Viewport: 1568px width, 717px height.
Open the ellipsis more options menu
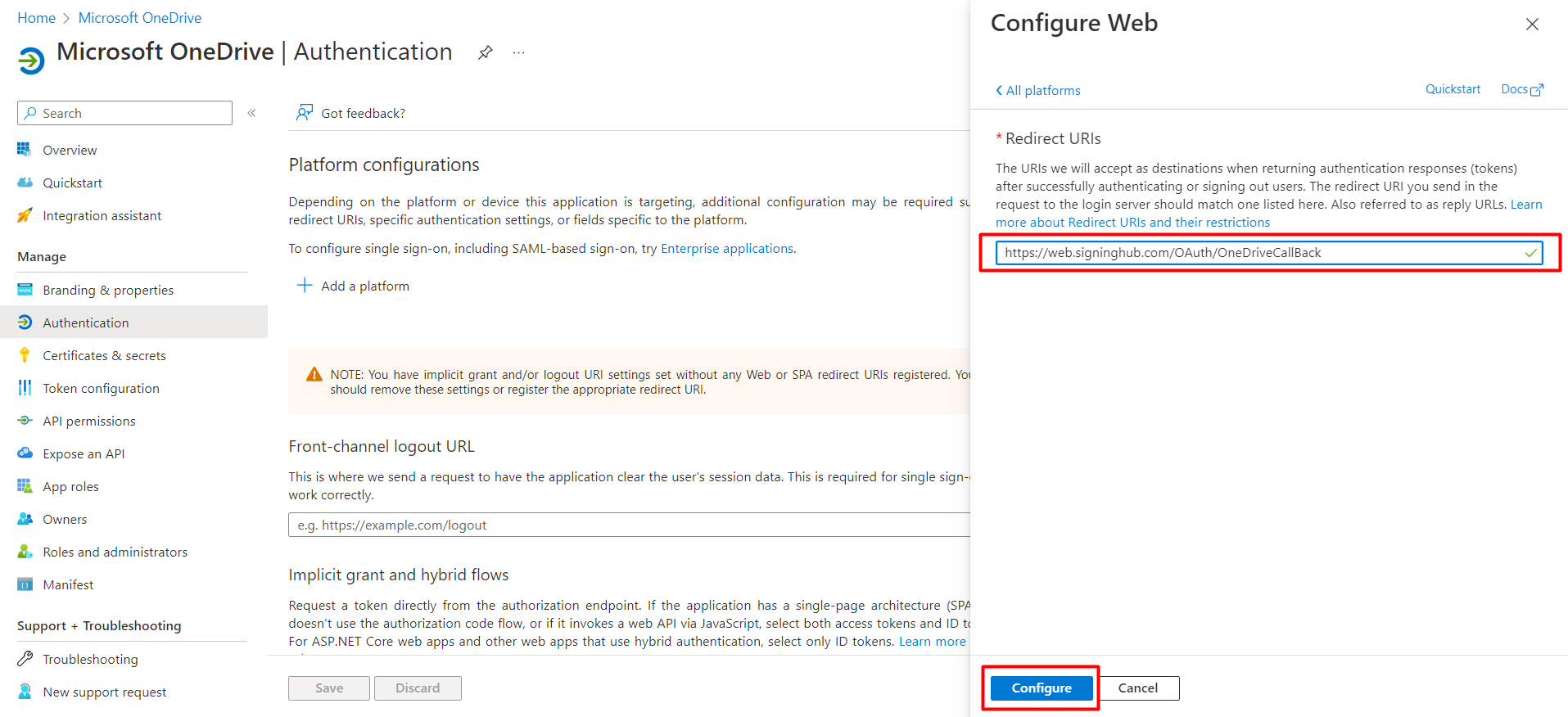[518, 52]
